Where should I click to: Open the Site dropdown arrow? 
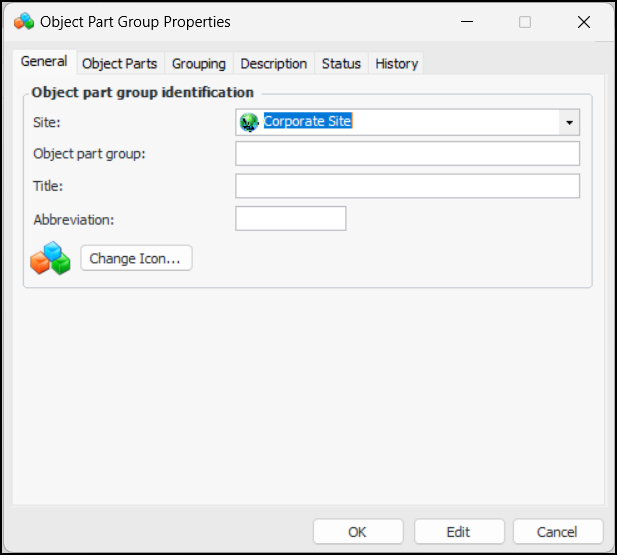tap(569, 122)
